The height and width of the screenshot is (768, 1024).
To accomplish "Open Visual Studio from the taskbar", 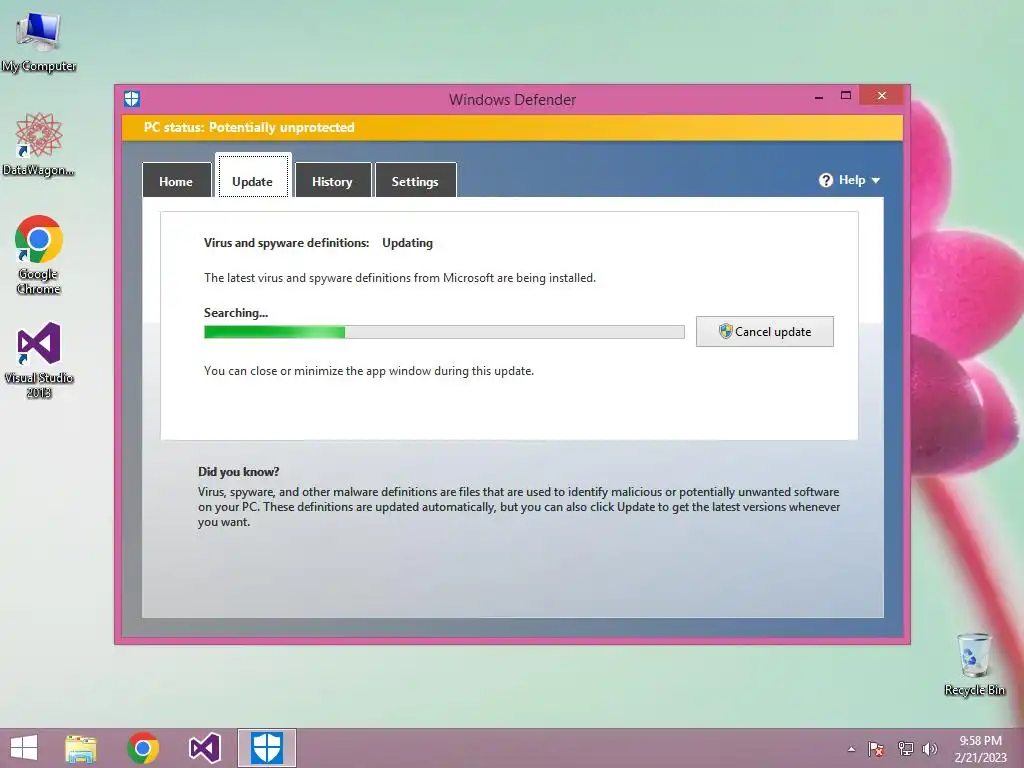I will 204,748.
